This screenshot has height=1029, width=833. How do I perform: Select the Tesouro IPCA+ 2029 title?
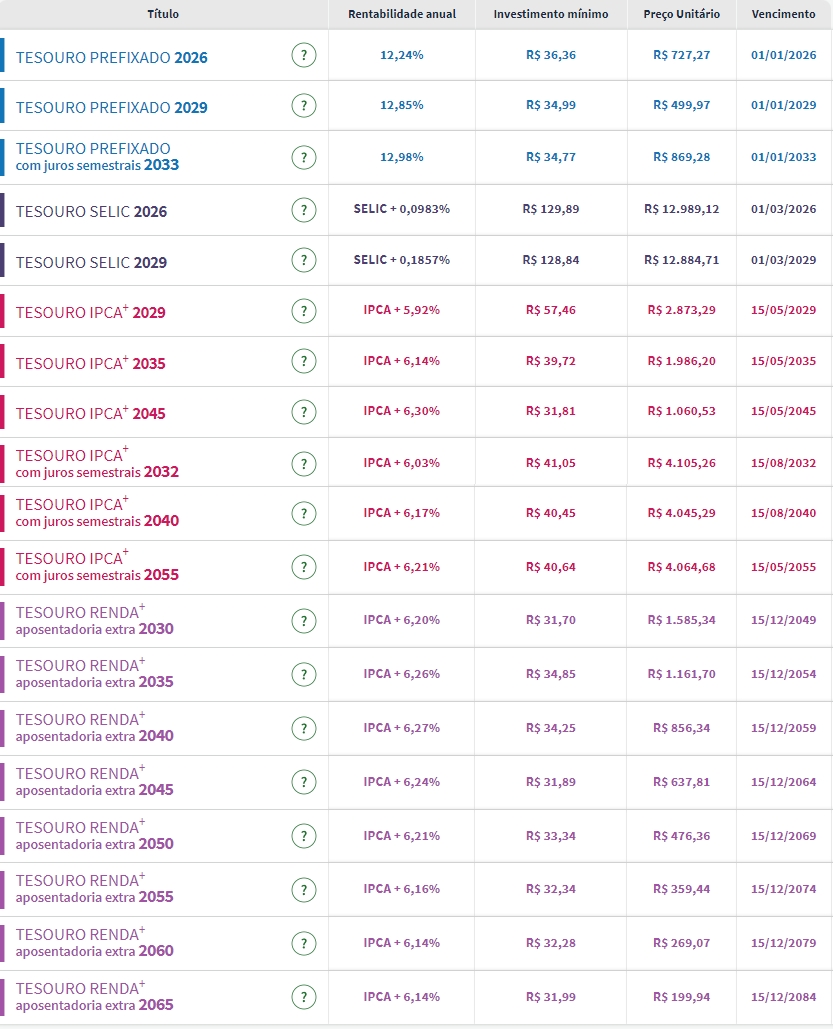click(91, 313)
